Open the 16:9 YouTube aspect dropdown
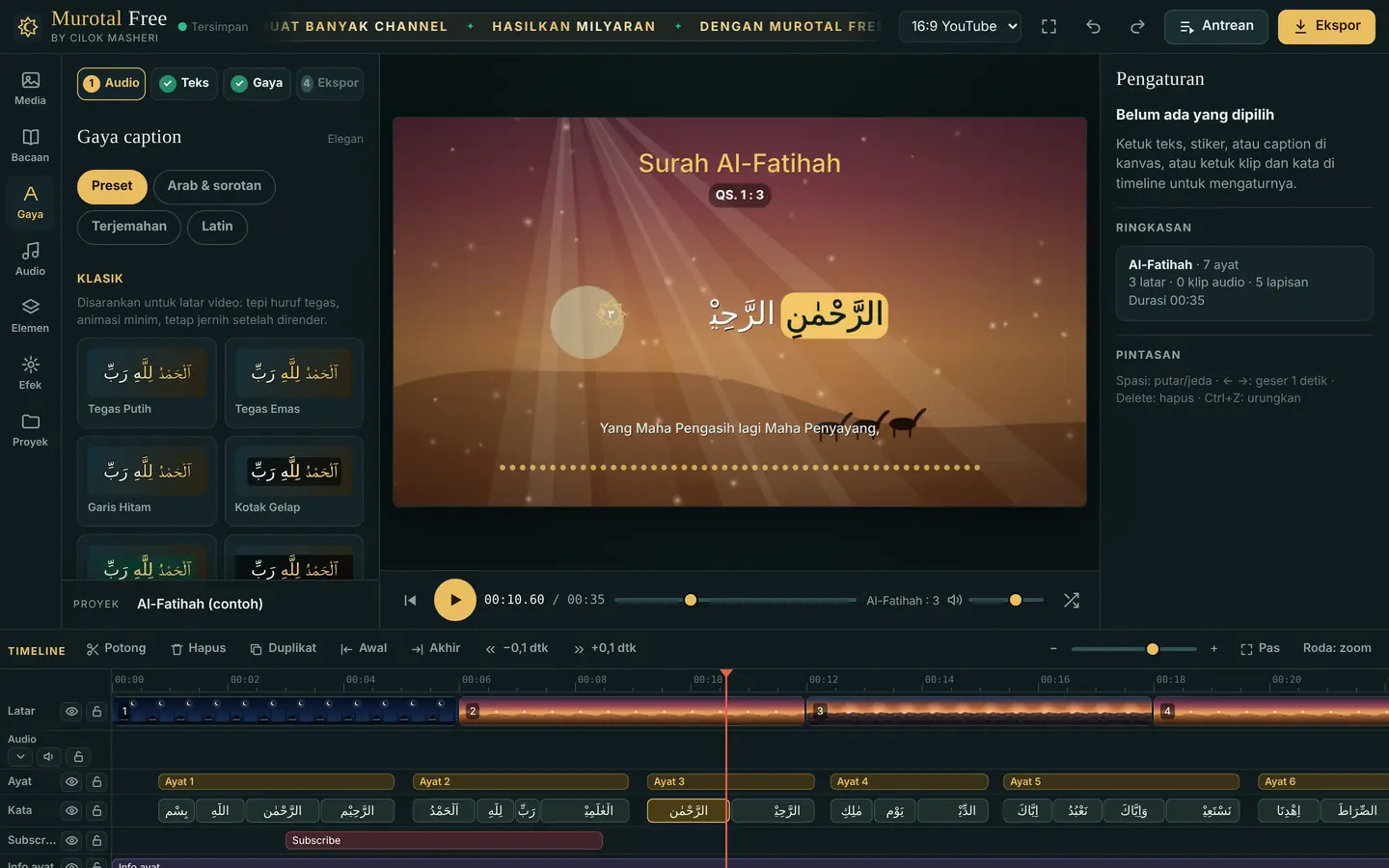This screenshot has width=1389, height=868. click(x=960, y=27)
